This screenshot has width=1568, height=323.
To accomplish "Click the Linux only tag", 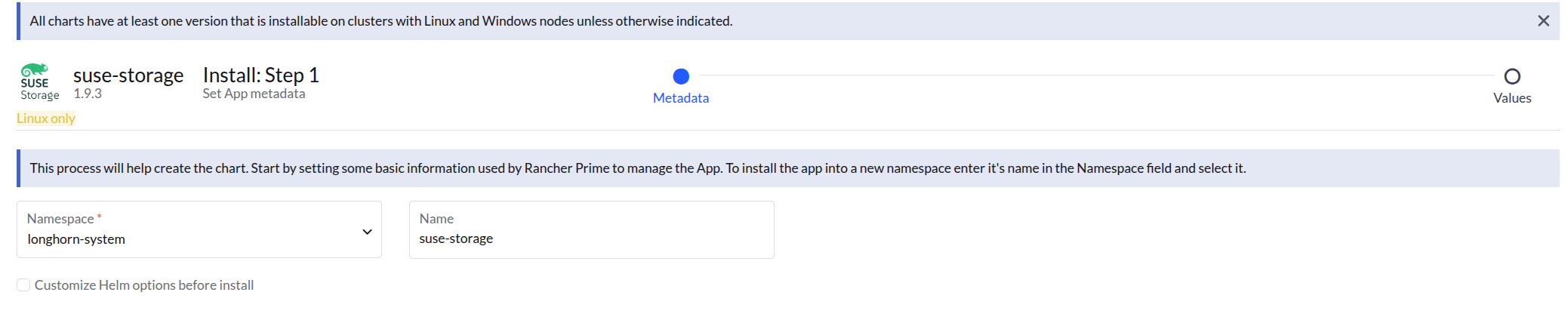I will tap(46, 118).
